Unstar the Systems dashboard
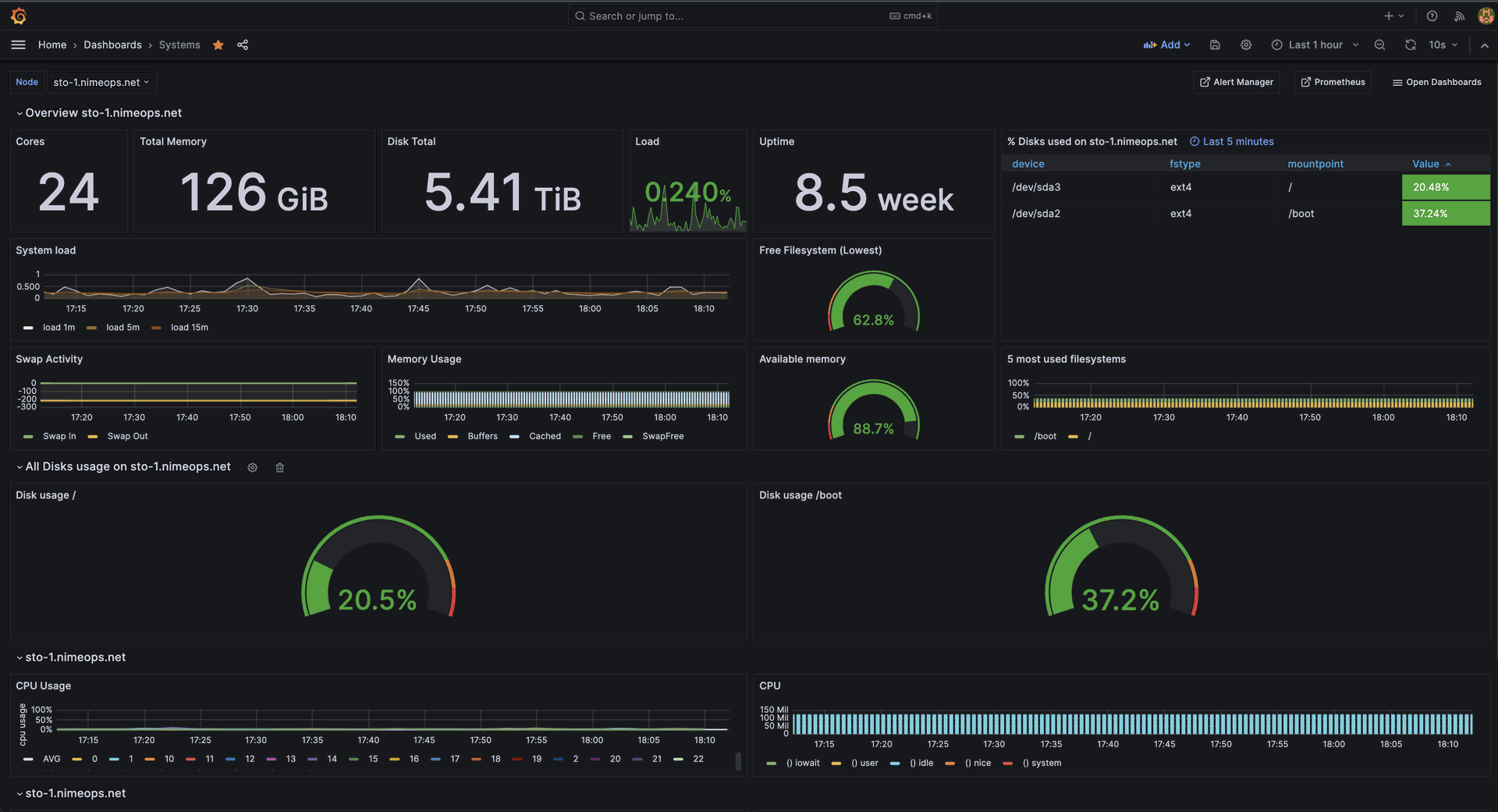1498x812 pixels. pos(218,45)
